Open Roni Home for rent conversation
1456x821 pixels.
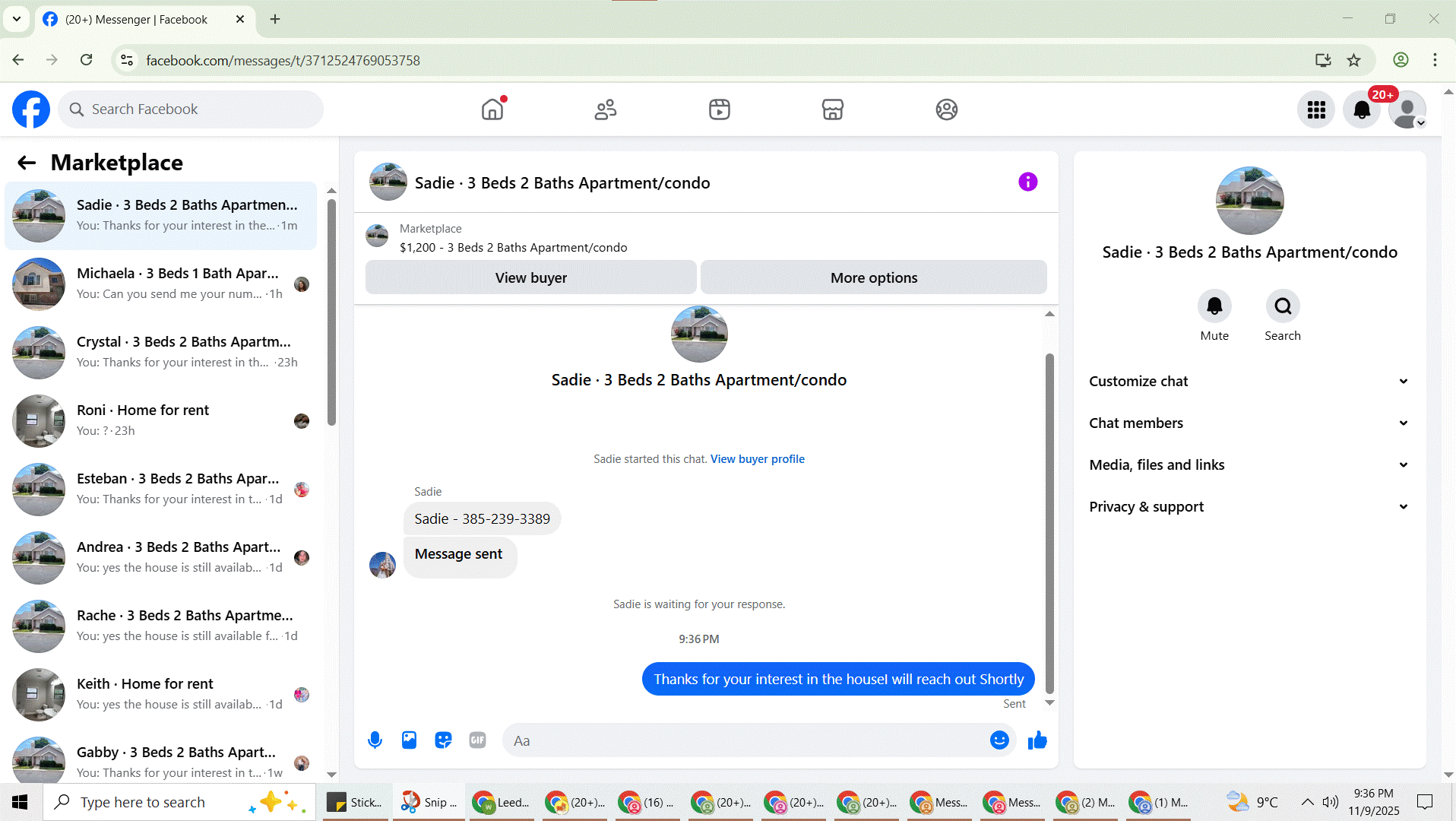[161, 421]
